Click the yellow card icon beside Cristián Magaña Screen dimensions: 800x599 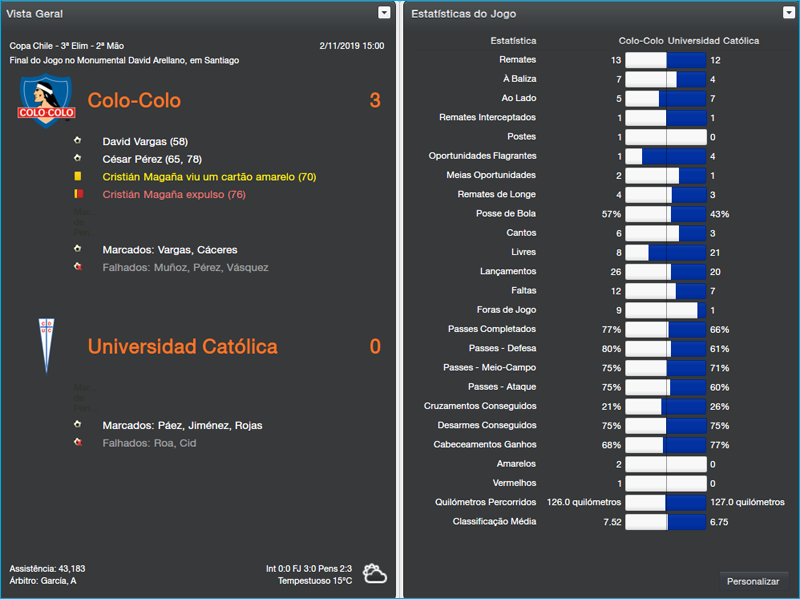[77, 176]
